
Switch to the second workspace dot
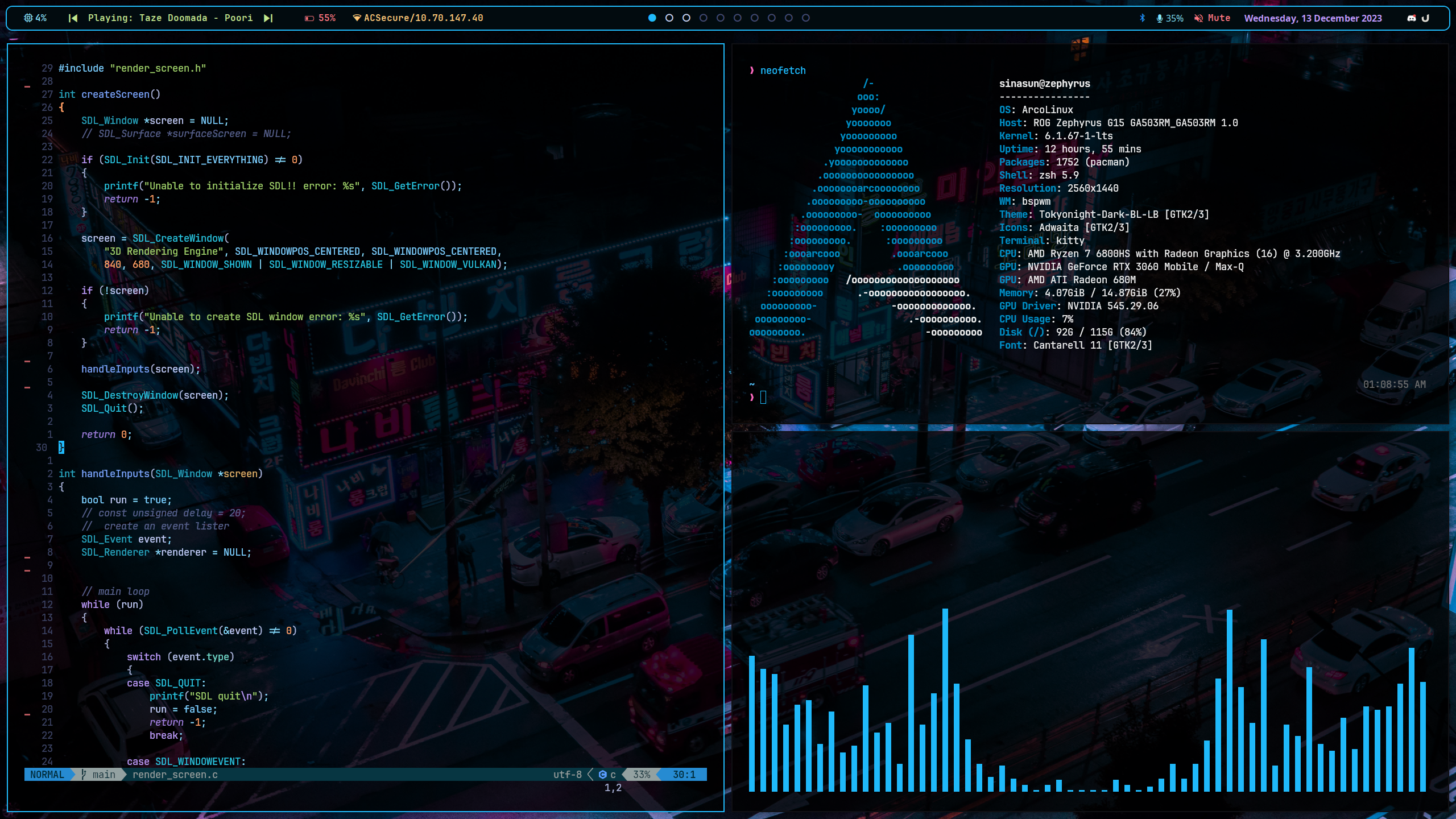[669, 18]
